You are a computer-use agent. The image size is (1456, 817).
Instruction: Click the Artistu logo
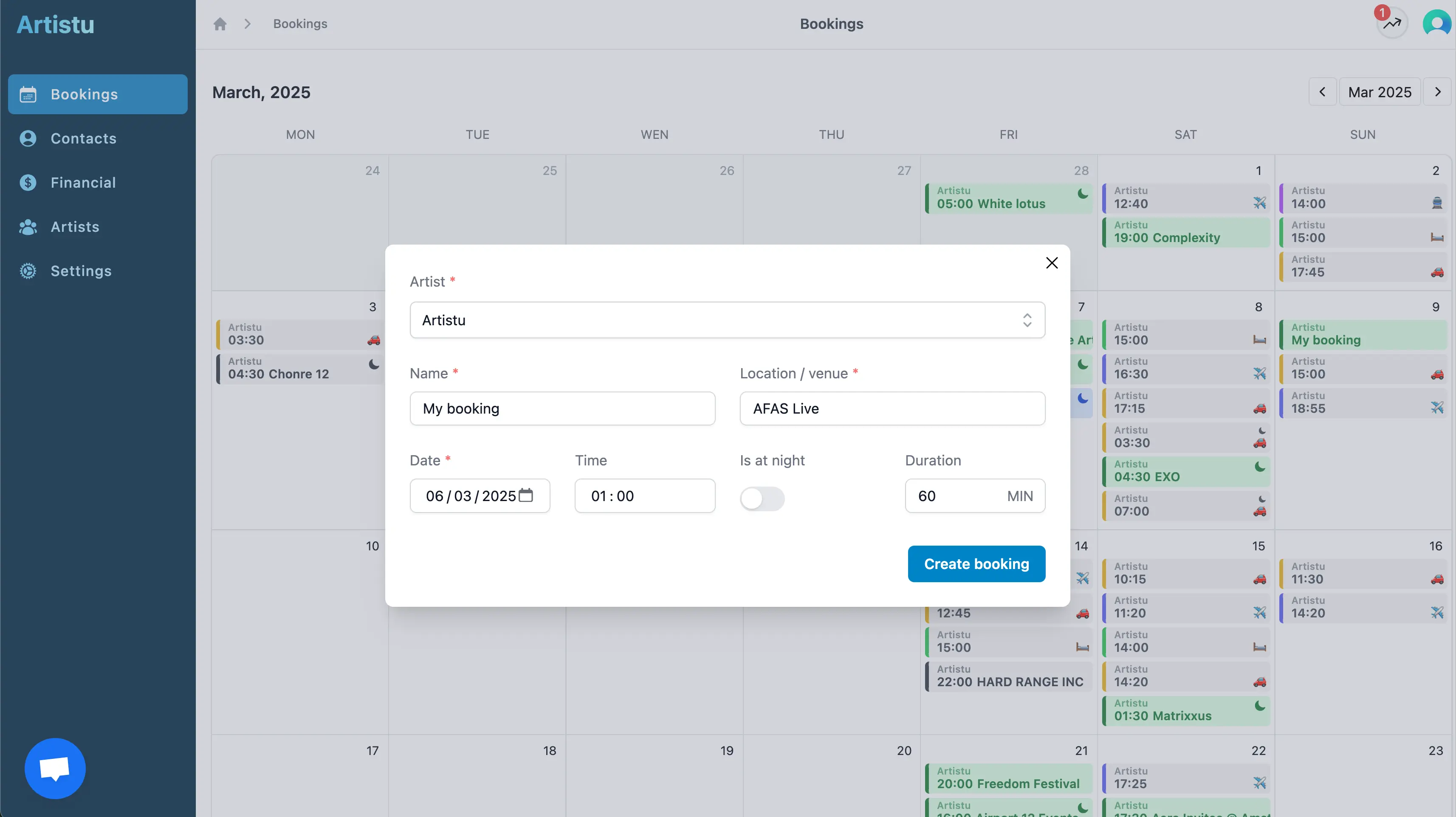click(x=55, y=24)
